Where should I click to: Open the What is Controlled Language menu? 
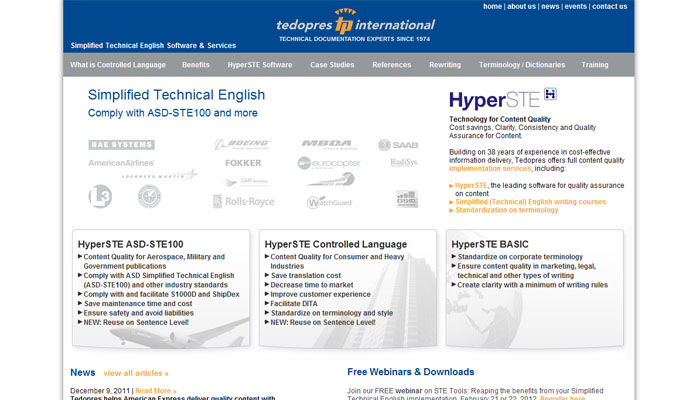[x=118, y=65]
